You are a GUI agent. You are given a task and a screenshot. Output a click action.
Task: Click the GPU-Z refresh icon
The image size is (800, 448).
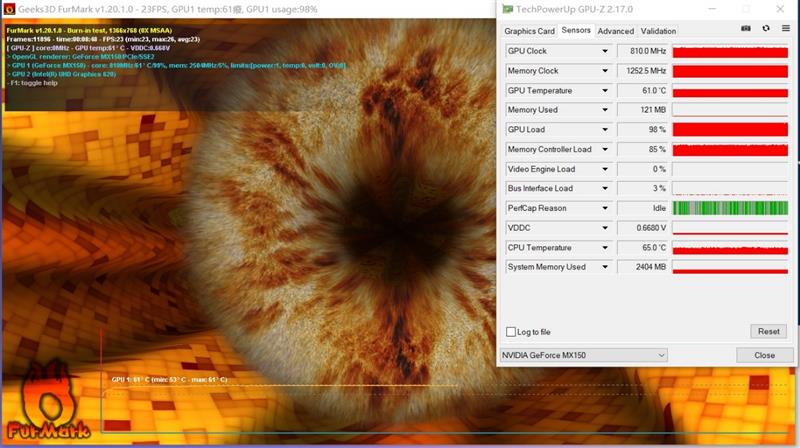click(766, 29)
